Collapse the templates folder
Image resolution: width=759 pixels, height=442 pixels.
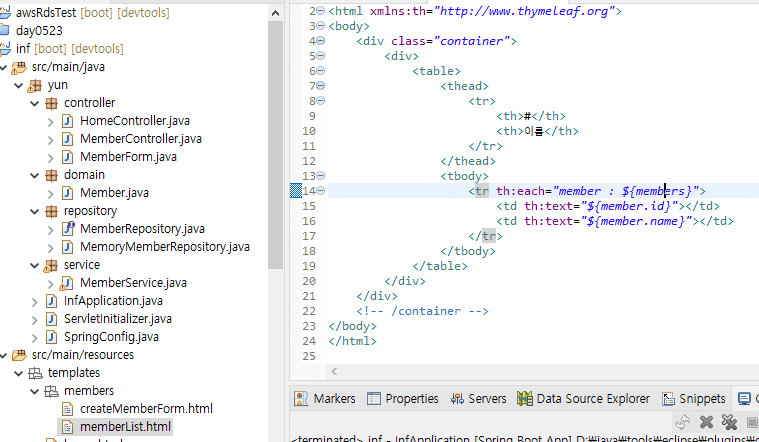(x=18, y=373)
